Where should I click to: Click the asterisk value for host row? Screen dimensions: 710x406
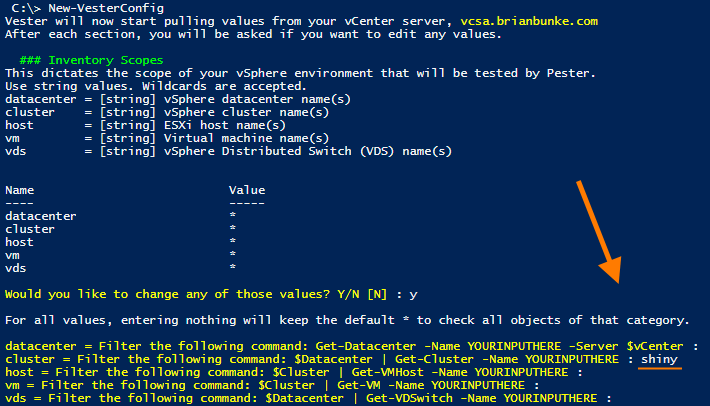232,242
